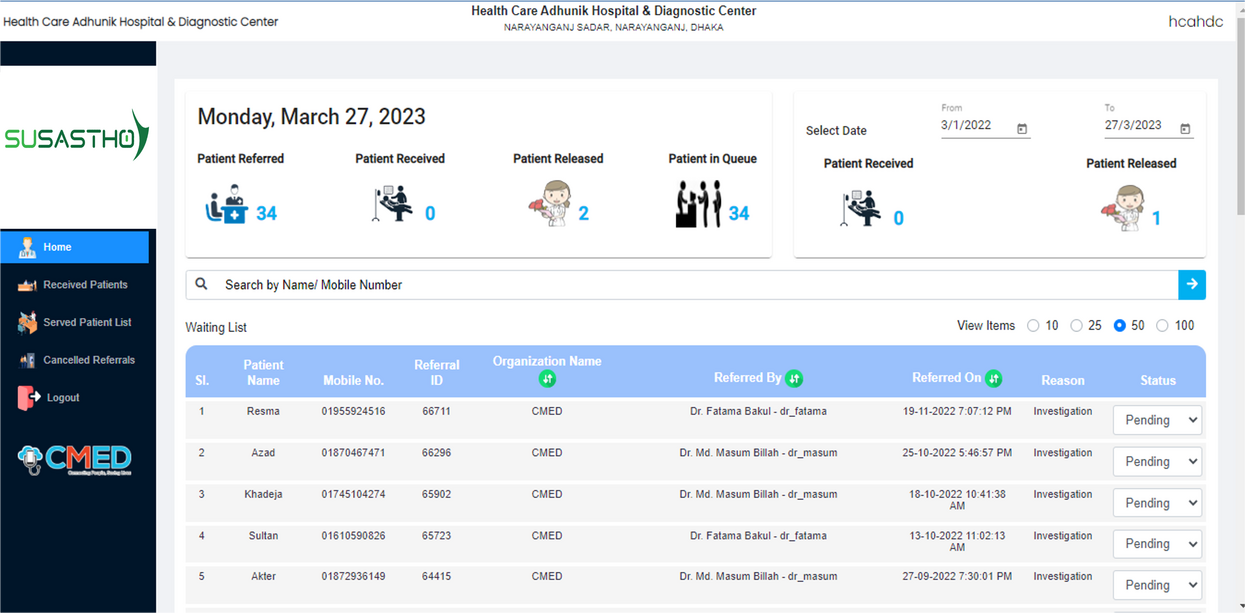1246x613 pixels.
Task: Sort by Organization Name
Action: pyautogui.click(x=547, y=379)
